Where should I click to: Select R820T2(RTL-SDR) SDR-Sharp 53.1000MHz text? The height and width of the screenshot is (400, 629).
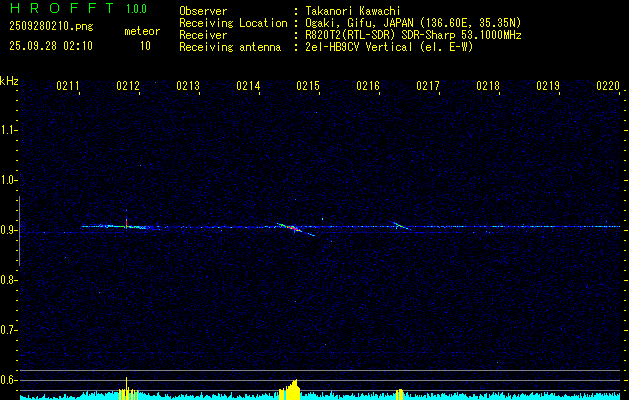[413, 35]
